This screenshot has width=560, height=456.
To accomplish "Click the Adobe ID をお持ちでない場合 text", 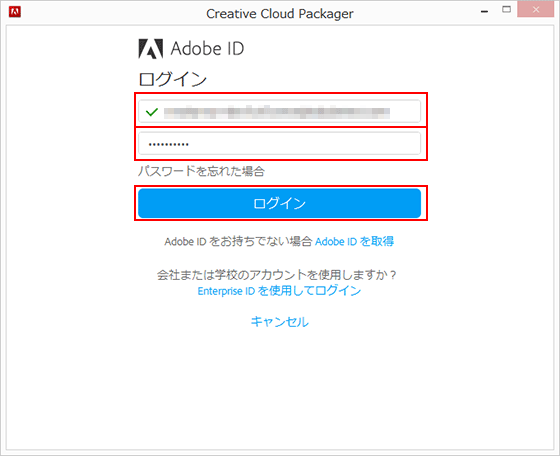I will click(238, 242).
